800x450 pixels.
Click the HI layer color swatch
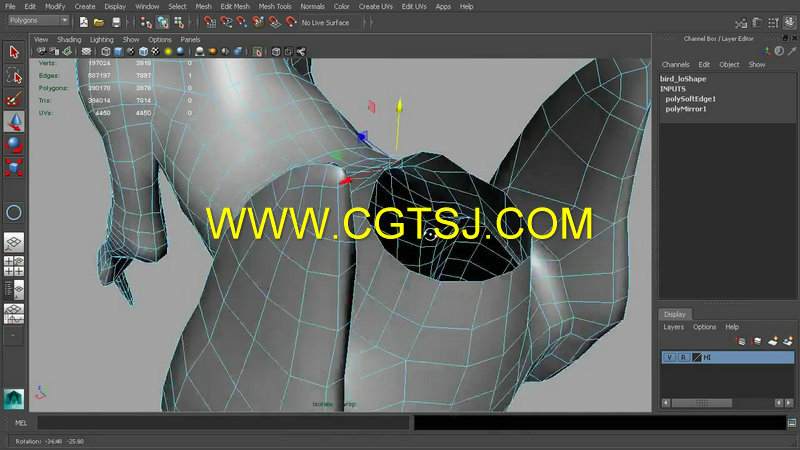pos(697,357)
